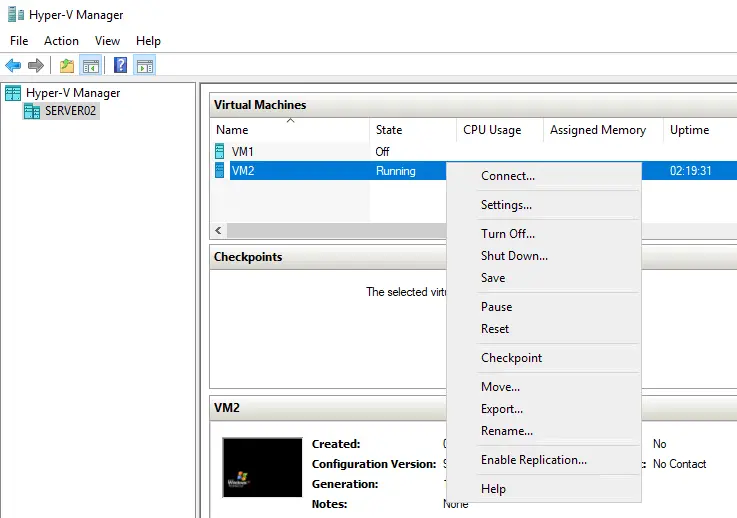Click the Forward arrow toolbar icon
The image size is (737, 518).
pos(36,66)
